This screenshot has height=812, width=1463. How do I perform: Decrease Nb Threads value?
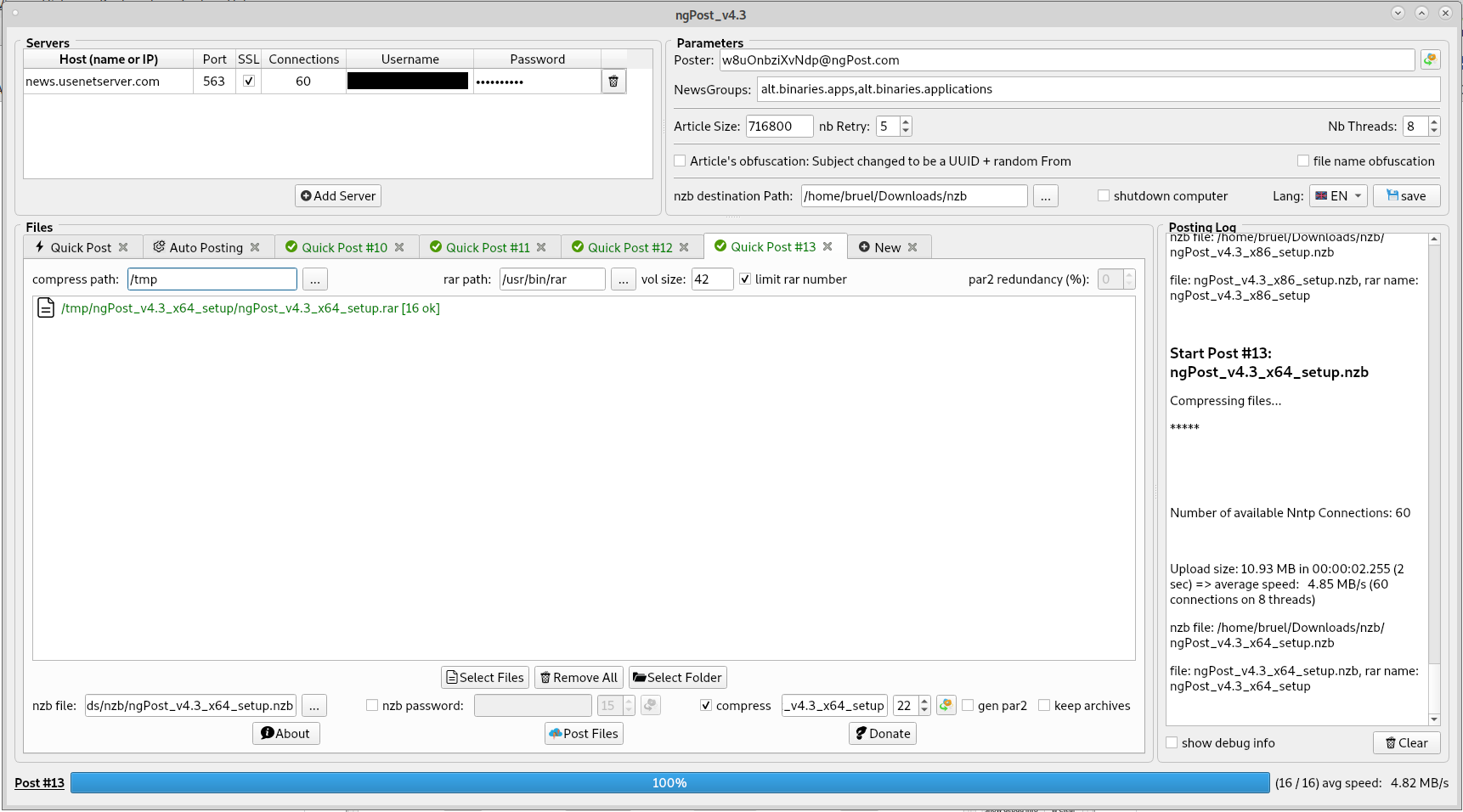coord(1434,131)
